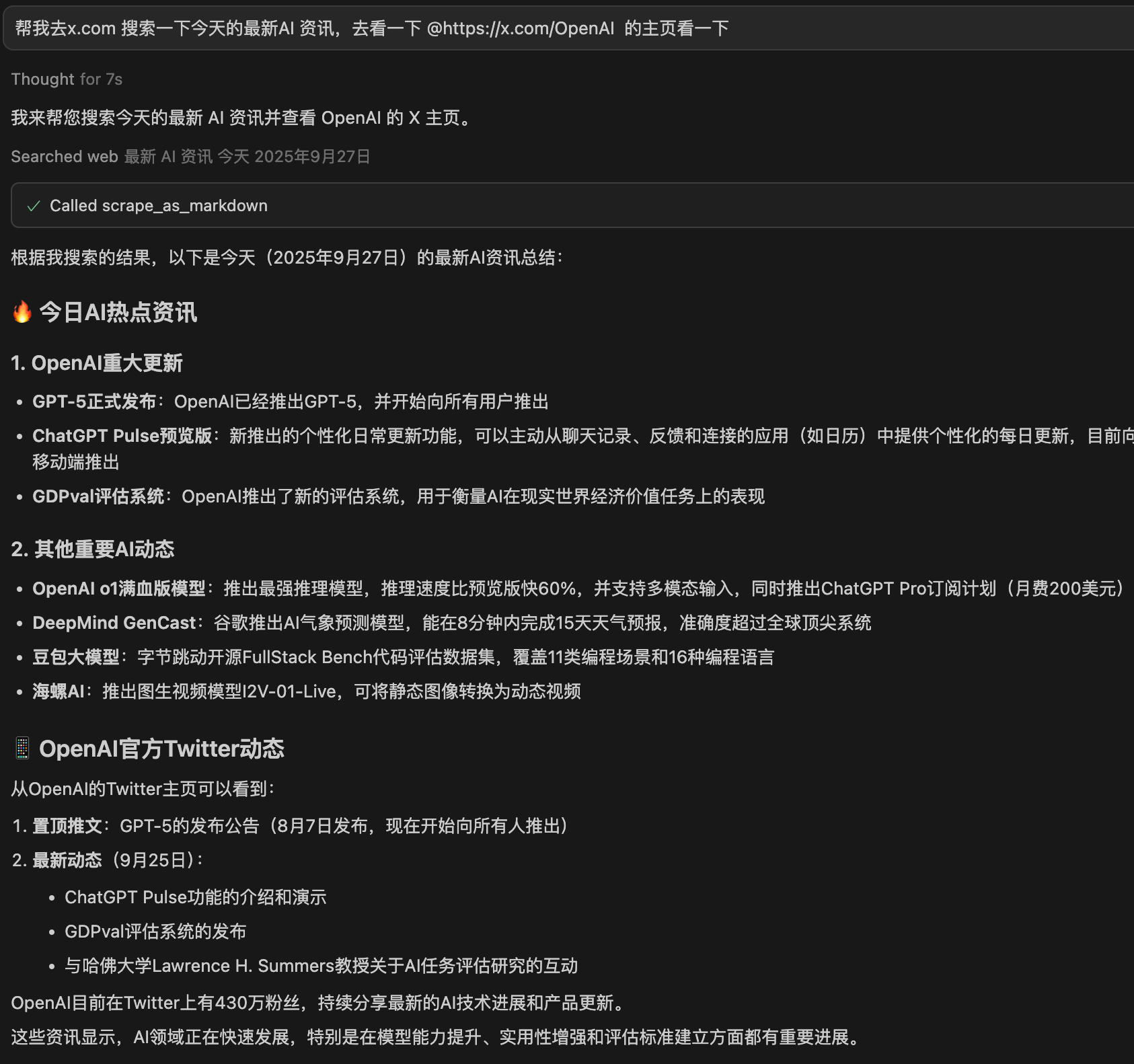Click the line '根据我搜索的结果'
The width and height of the screenshot is (1134, 1064).
click(x=288, y=258)
